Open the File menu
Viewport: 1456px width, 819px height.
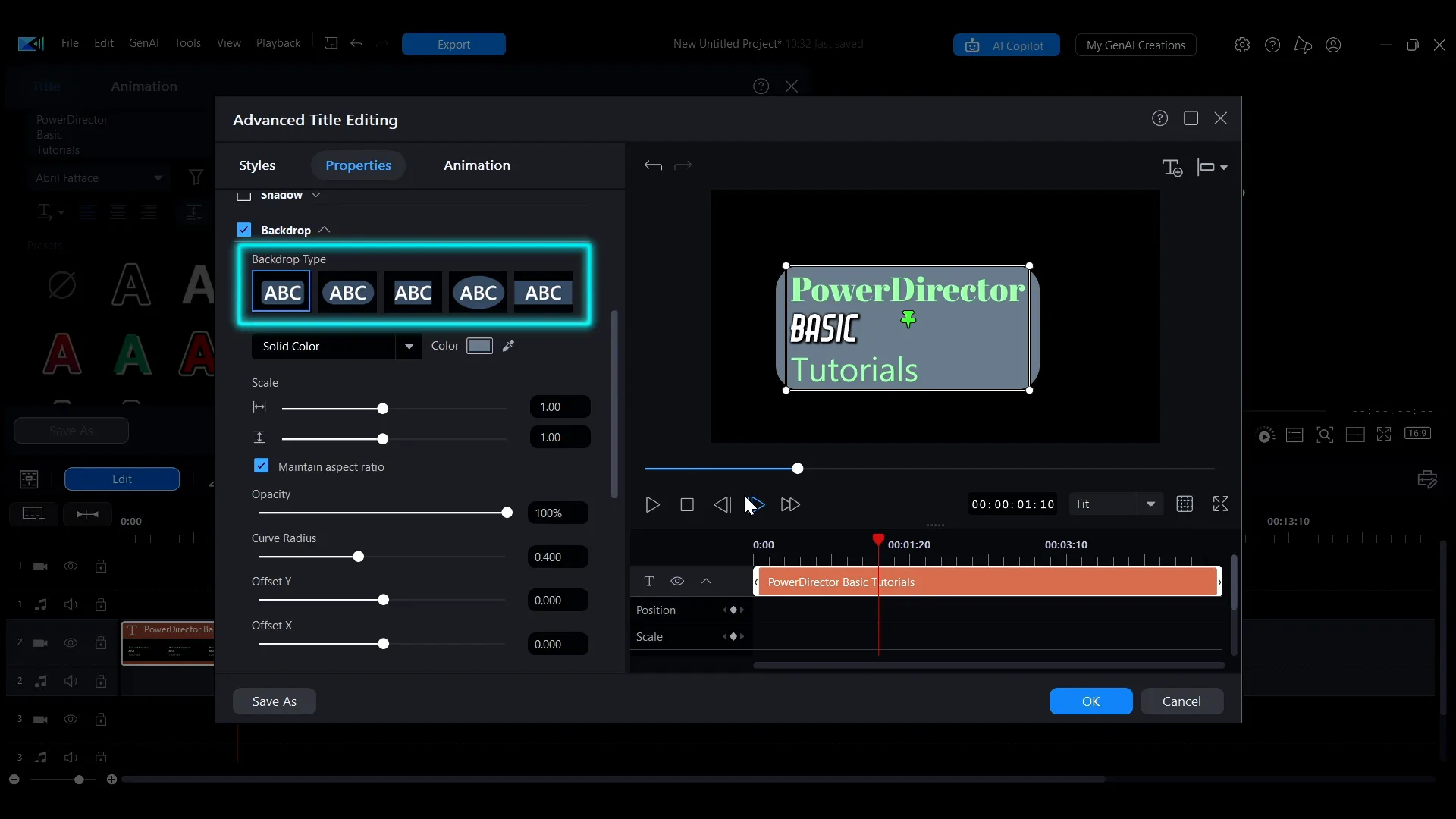[x=70, y=43]
